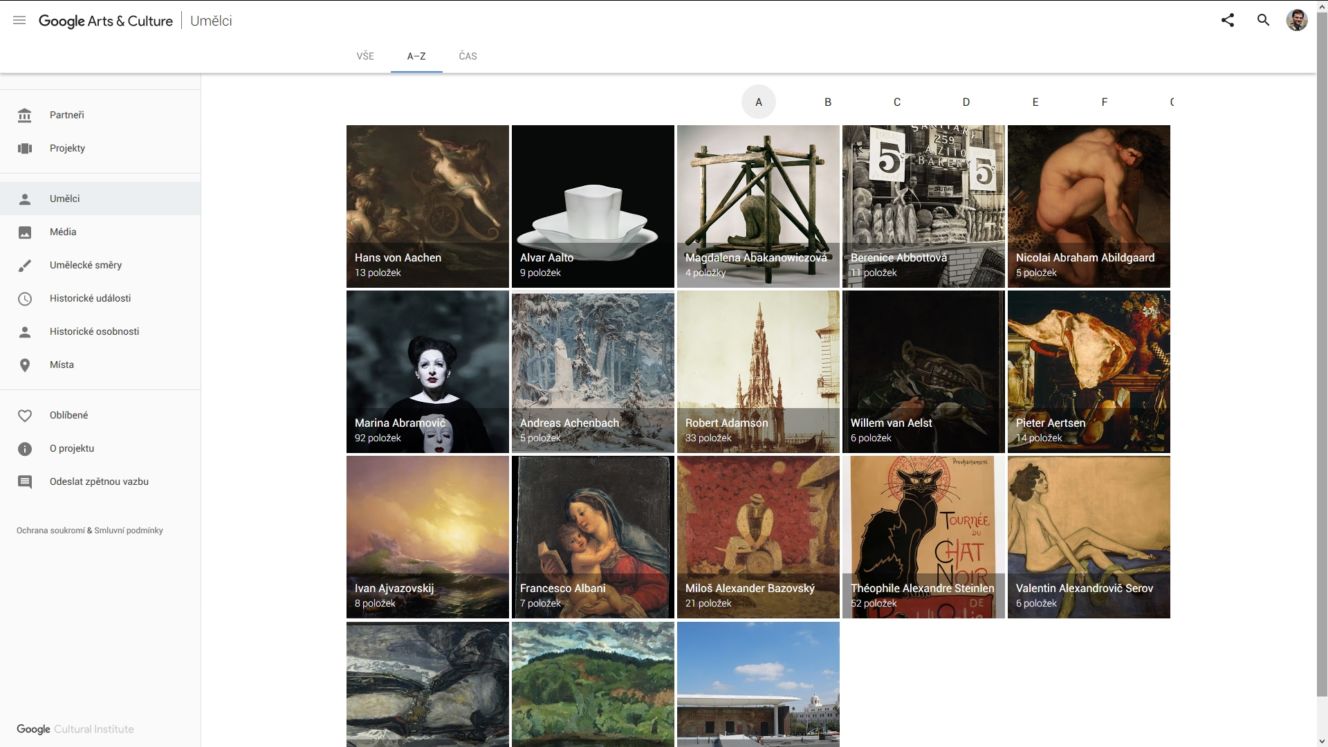Open Robert Adamson artist card
This screenshot has width=1328, height=747.
758,372
